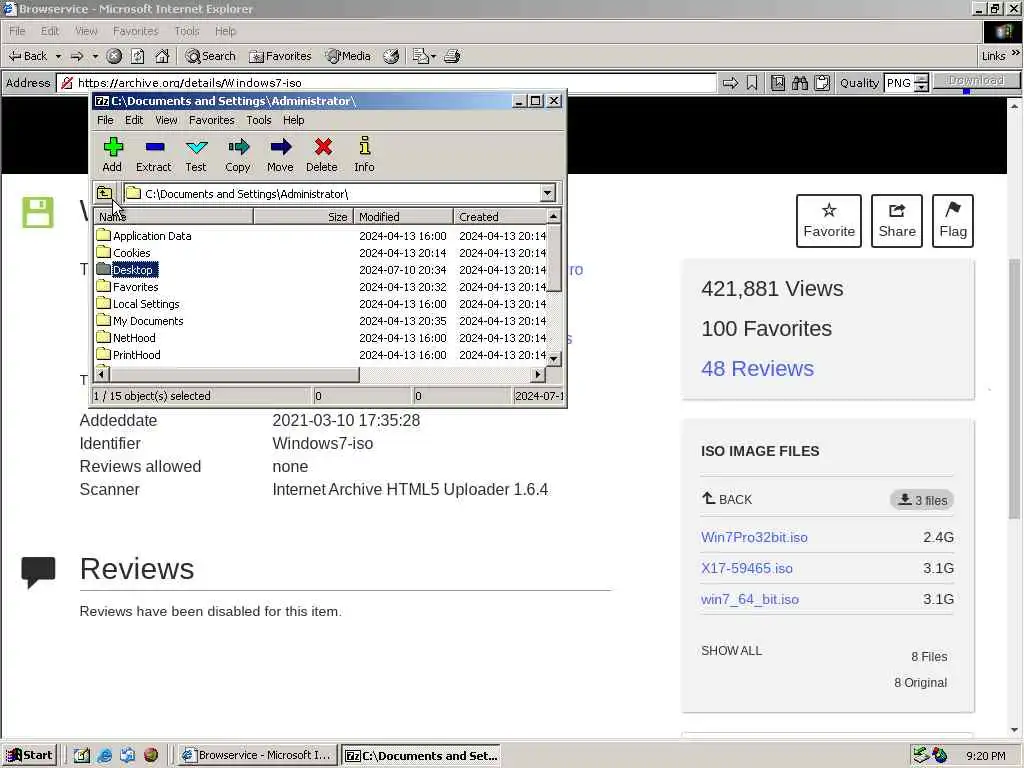The height and width of the screenshot is (768, 1024).
Task: Stop page loading in Internet Explorer
Action: tap(114, 56)
